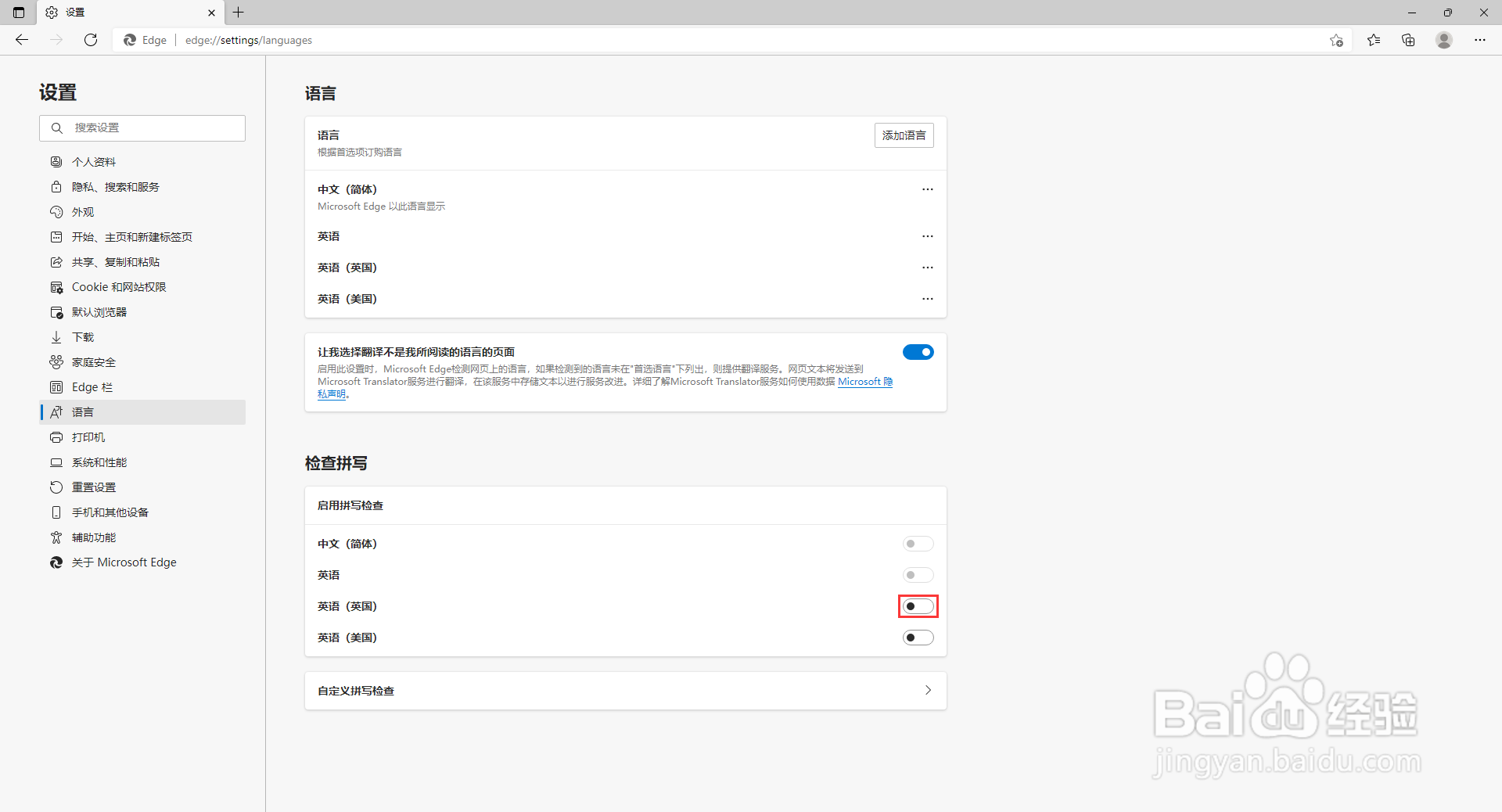The height and width of the screenshot is (812, 1502).
Task: Add this page to favorites star icon
Action: pyautogui.click(x=1336, y=40)
